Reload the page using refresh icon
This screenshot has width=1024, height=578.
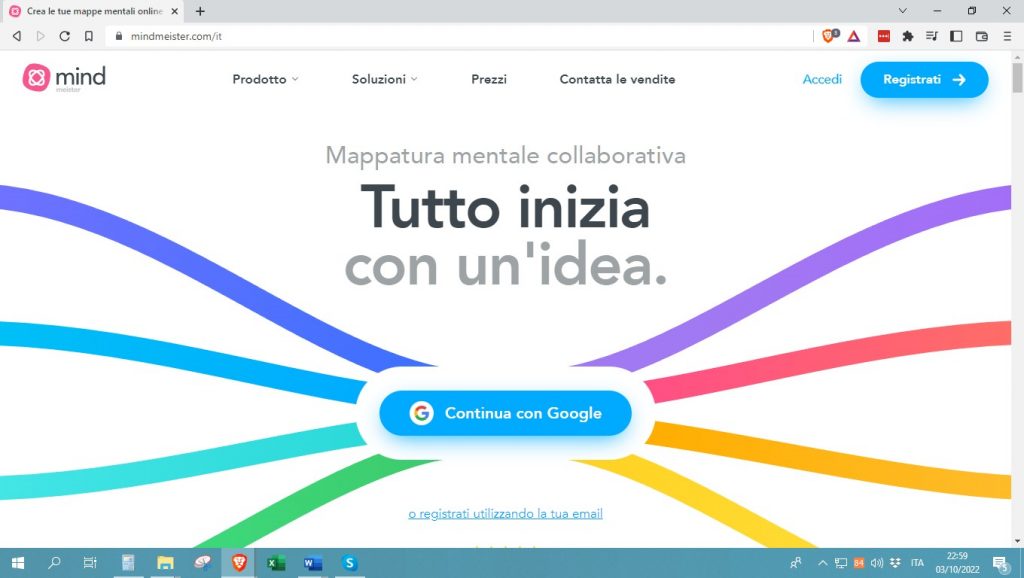(x=65, y=36)
